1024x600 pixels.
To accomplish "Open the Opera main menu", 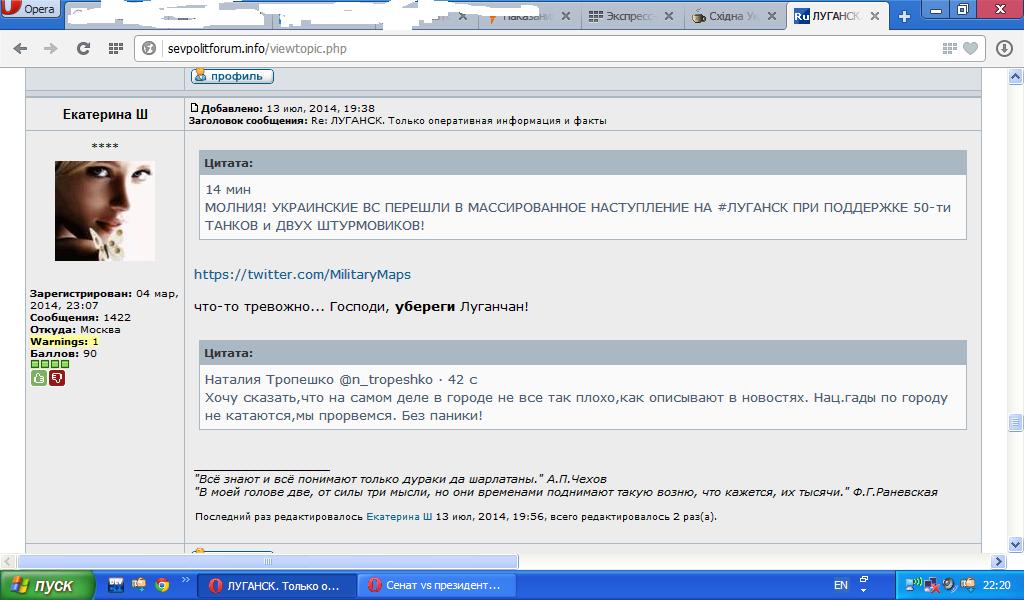I will (x=30, y=10).
